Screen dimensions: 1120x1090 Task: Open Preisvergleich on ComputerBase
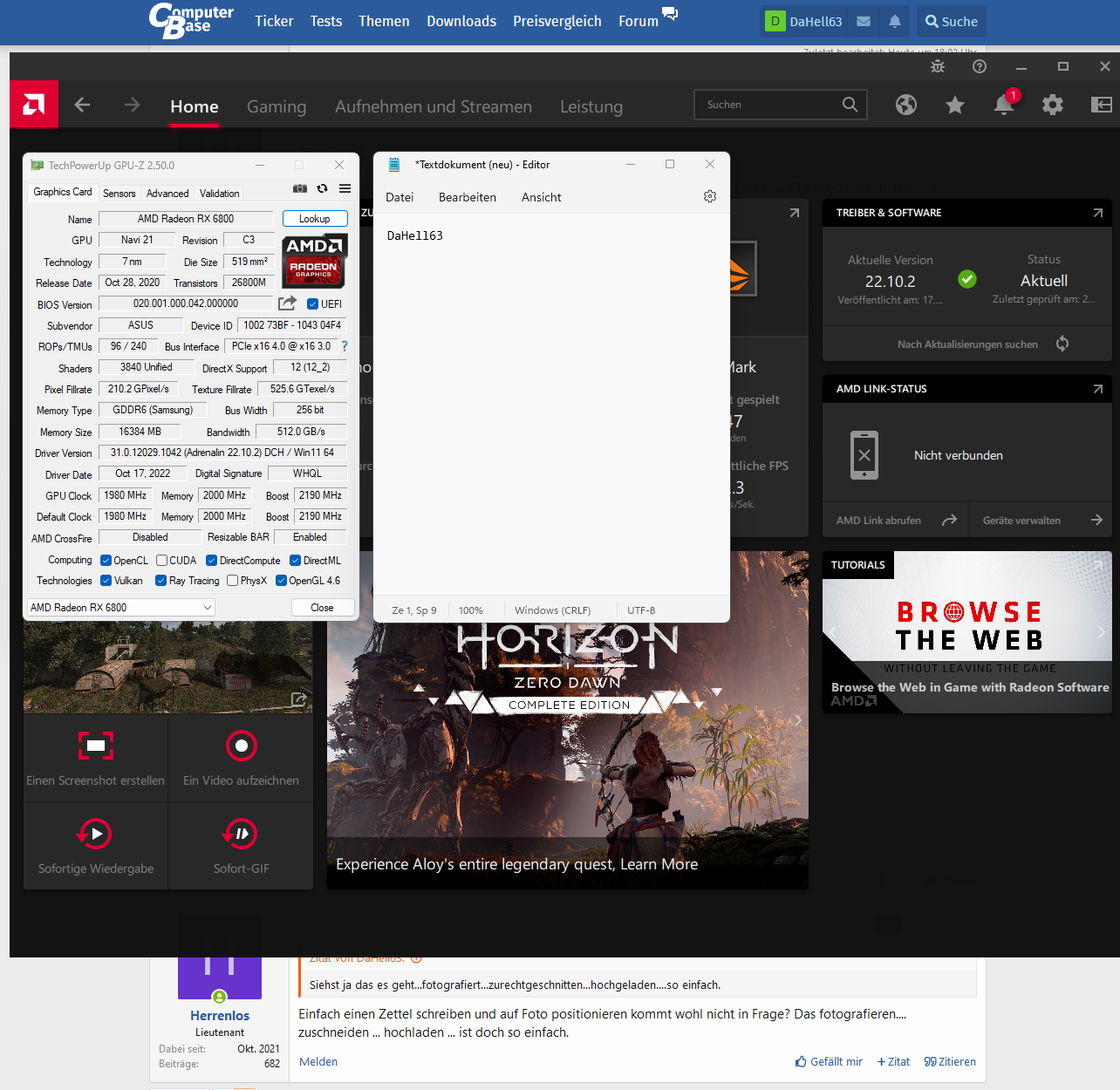click(557, 22)
